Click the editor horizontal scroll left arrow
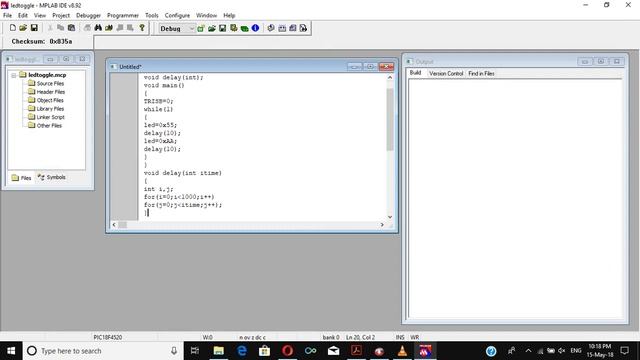The image size is (640, 360). click(x=114, y=224)
